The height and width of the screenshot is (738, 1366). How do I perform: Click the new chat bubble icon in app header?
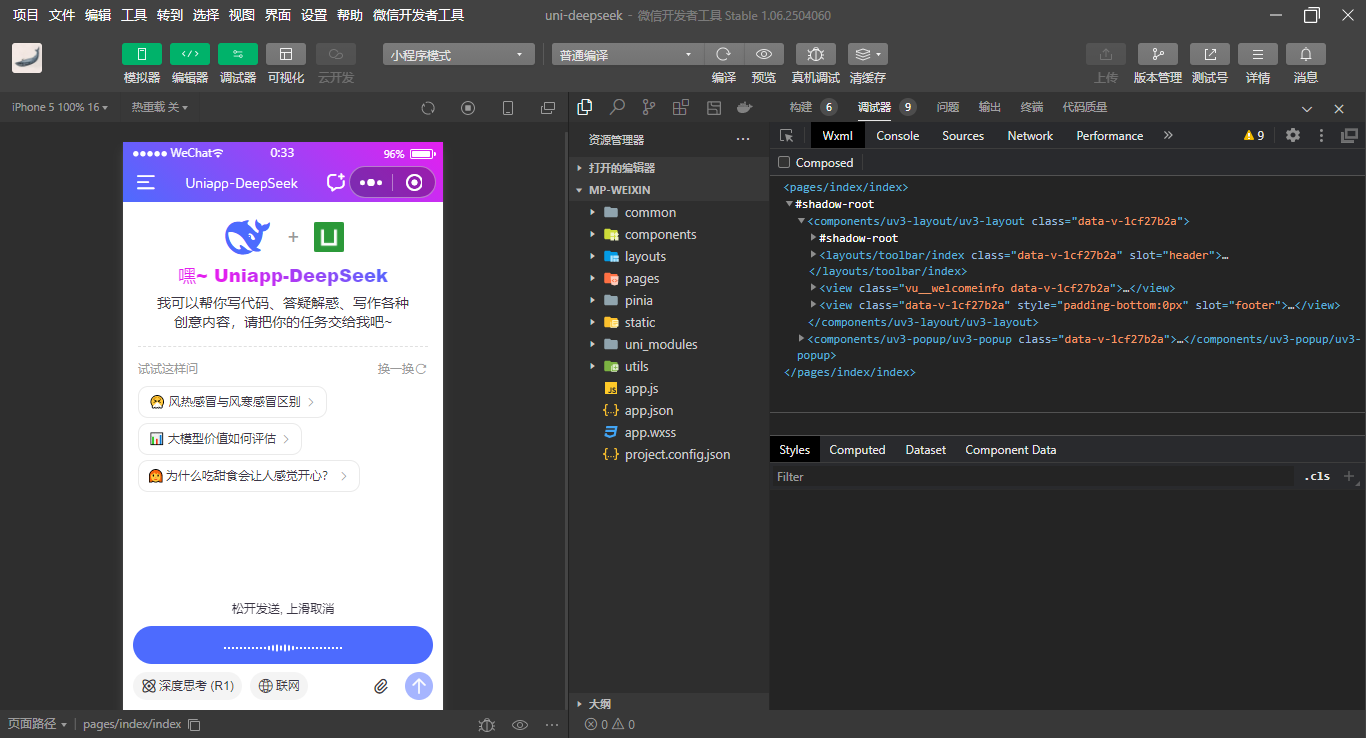click(336, 182)
